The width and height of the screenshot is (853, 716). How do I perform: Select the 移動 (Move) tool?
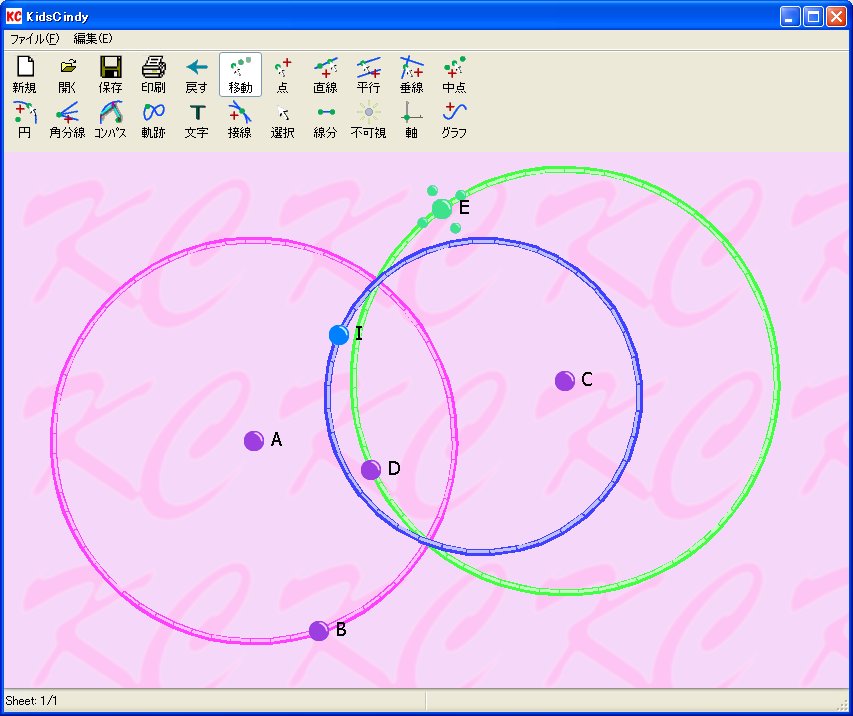pos(240,74)
